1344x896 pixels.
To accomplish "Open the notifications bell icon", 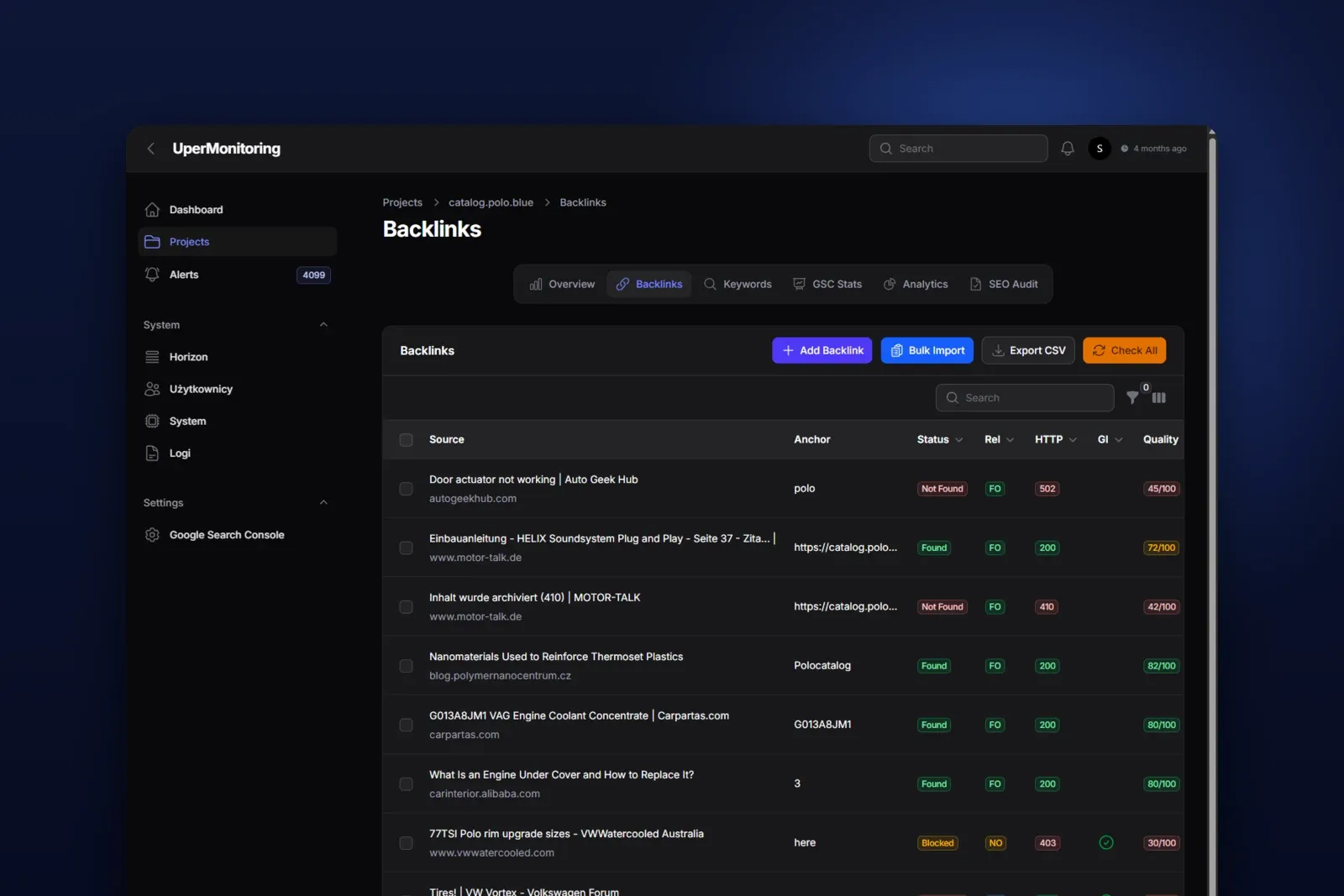I will (x=1067, y=149).
